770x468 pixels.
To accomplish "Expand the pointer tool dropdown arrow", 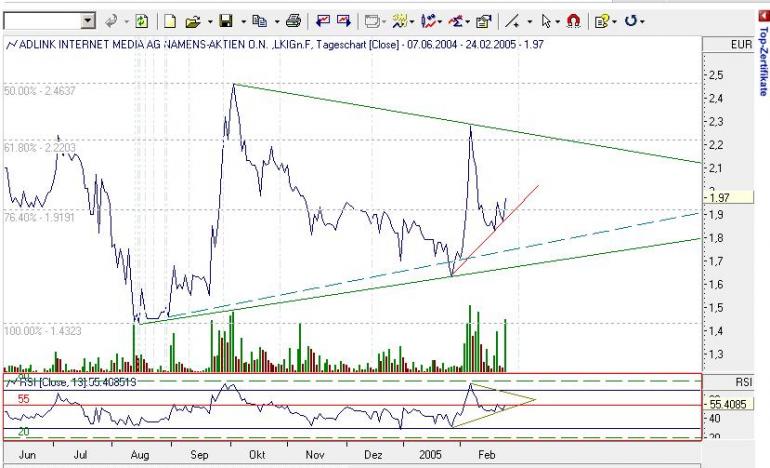I will click(x=557, y=22).
